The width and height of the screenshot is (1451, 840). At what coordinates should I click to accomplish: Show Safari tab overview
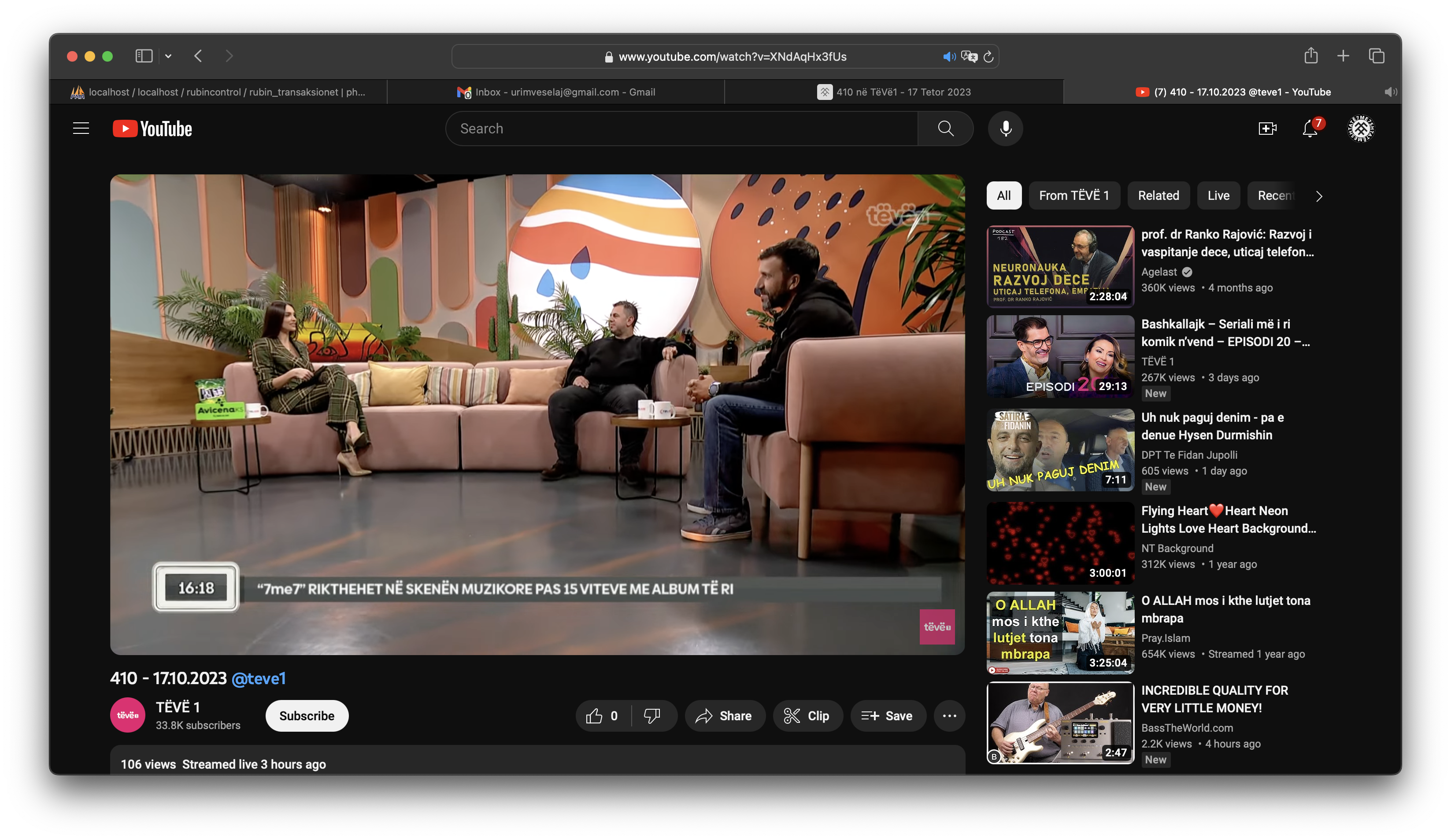point(1377,56)
